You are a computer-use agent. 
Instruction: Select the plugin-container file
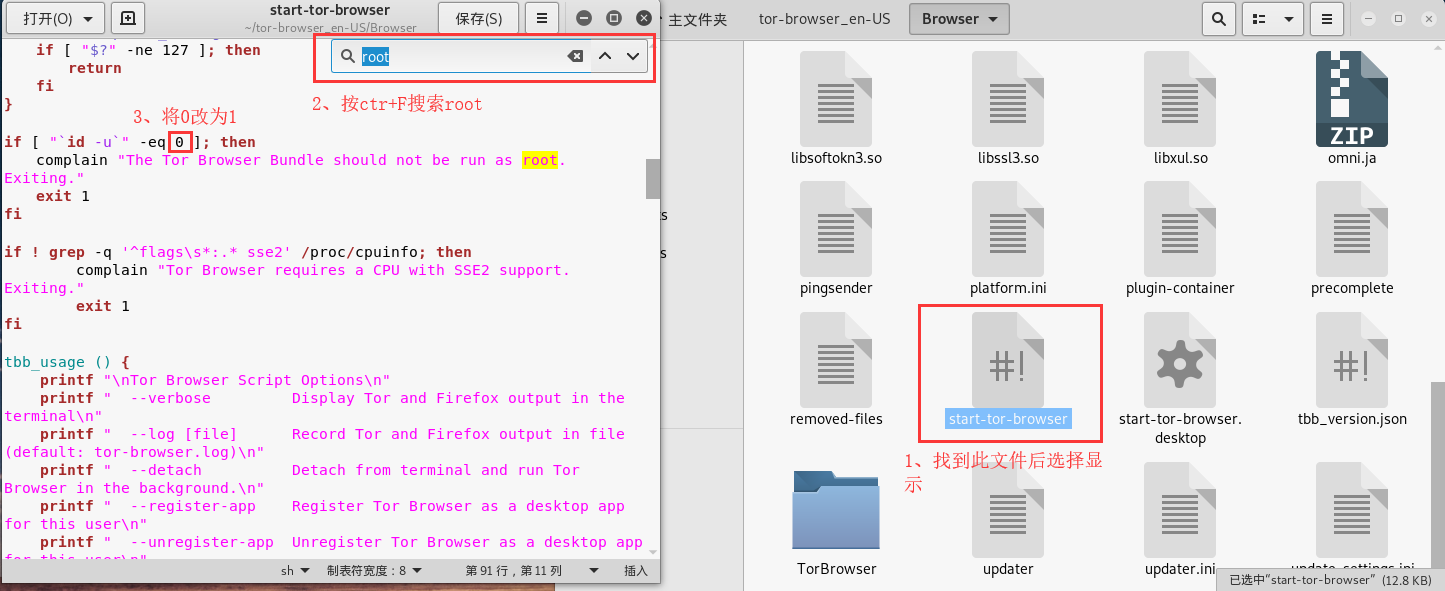click(1180, 229)
